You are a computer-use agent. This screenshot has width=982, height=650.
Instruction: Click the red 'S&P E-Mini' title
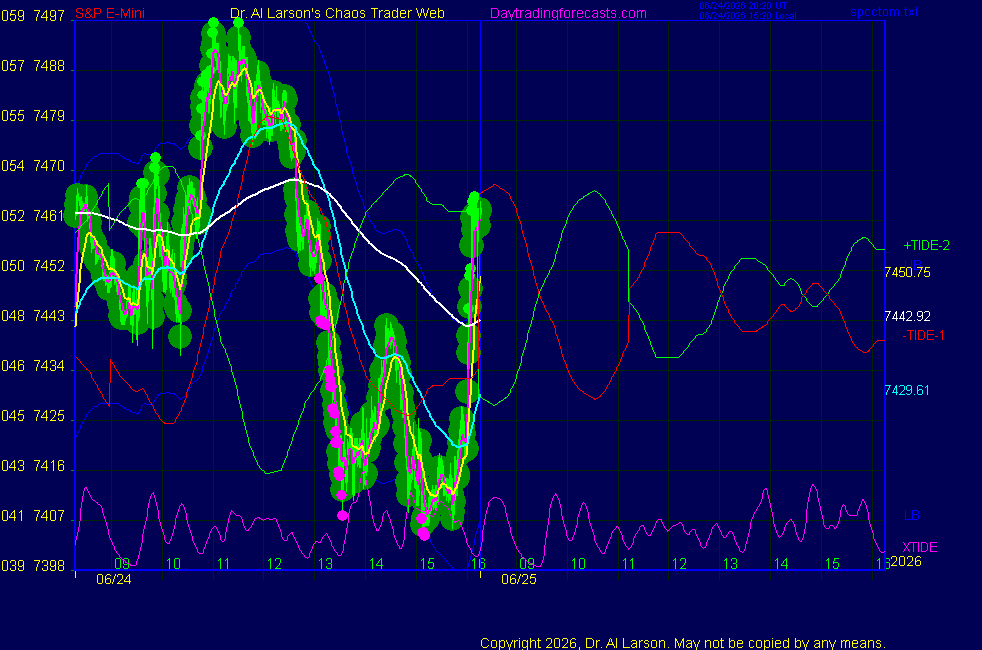click(x=110, y=13)
